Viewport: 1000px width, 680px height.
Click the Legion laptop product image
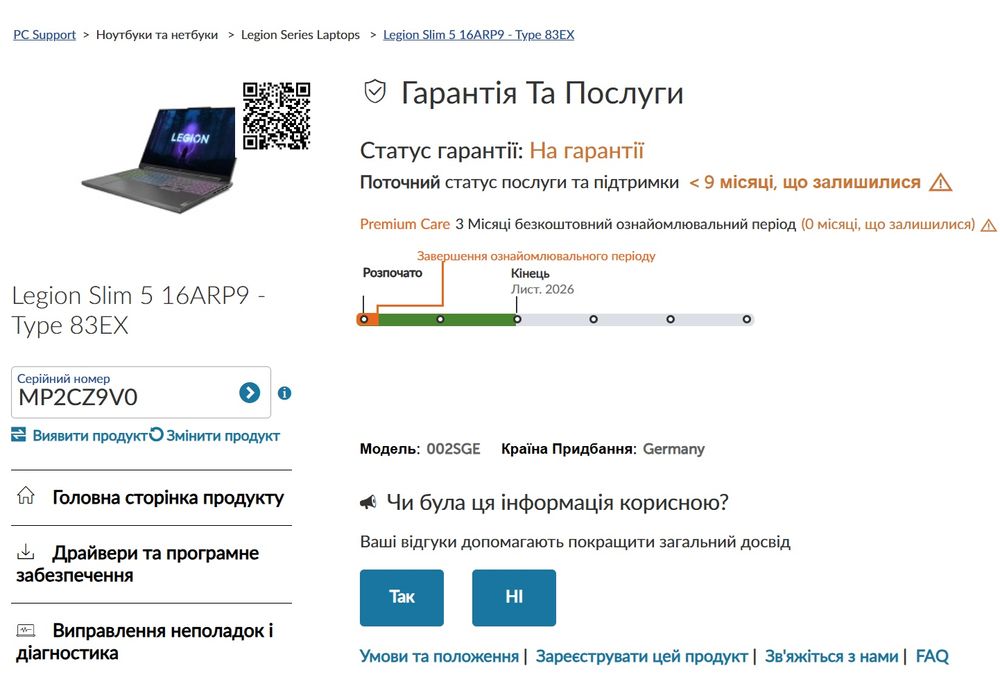tap(159, 159)
